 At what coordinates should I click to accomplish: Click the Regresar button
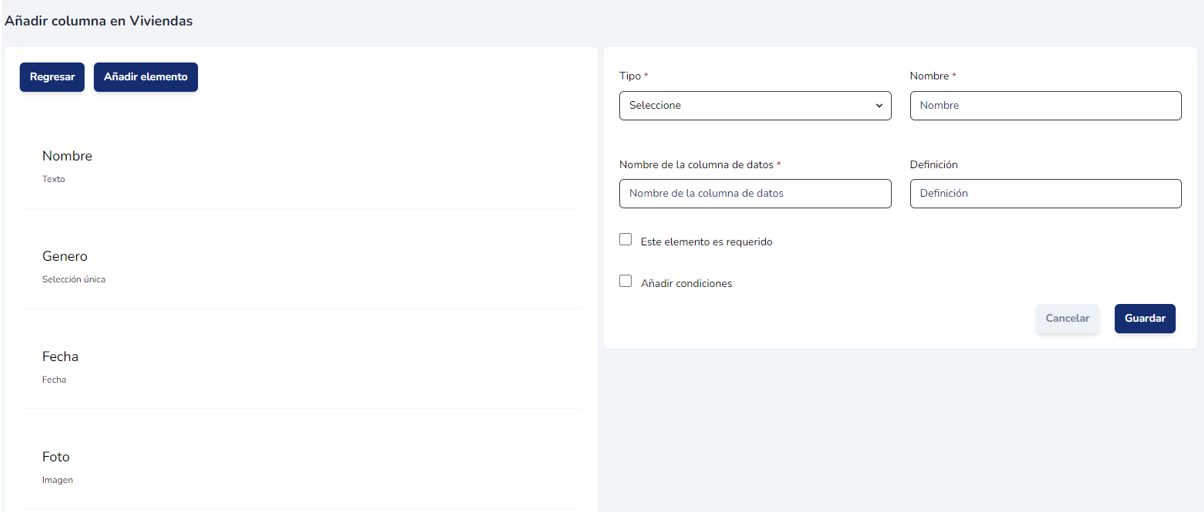click(52, 77)
